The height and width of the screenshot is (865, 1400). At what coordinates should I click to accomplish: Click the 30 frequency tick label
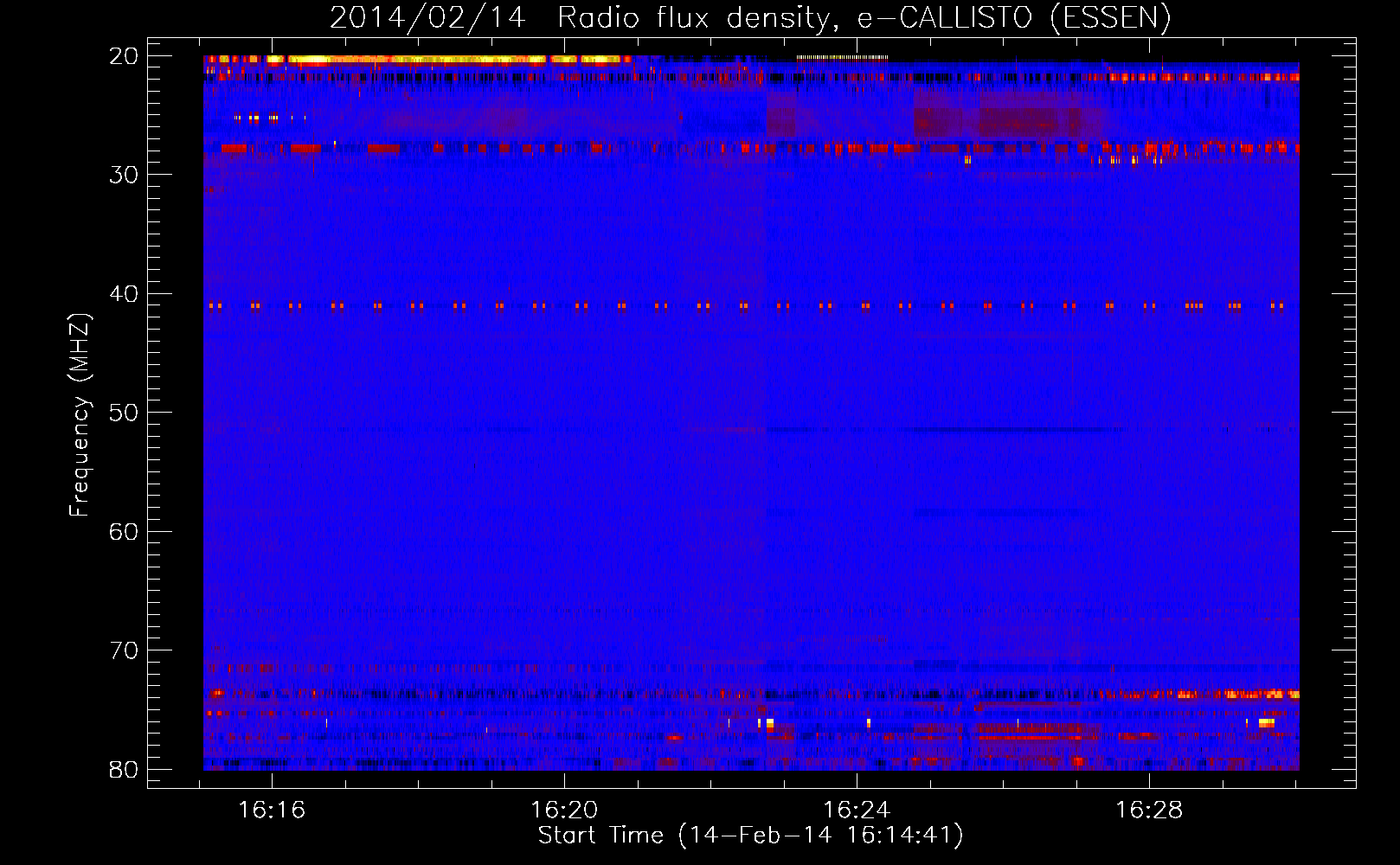pos(124,175)
